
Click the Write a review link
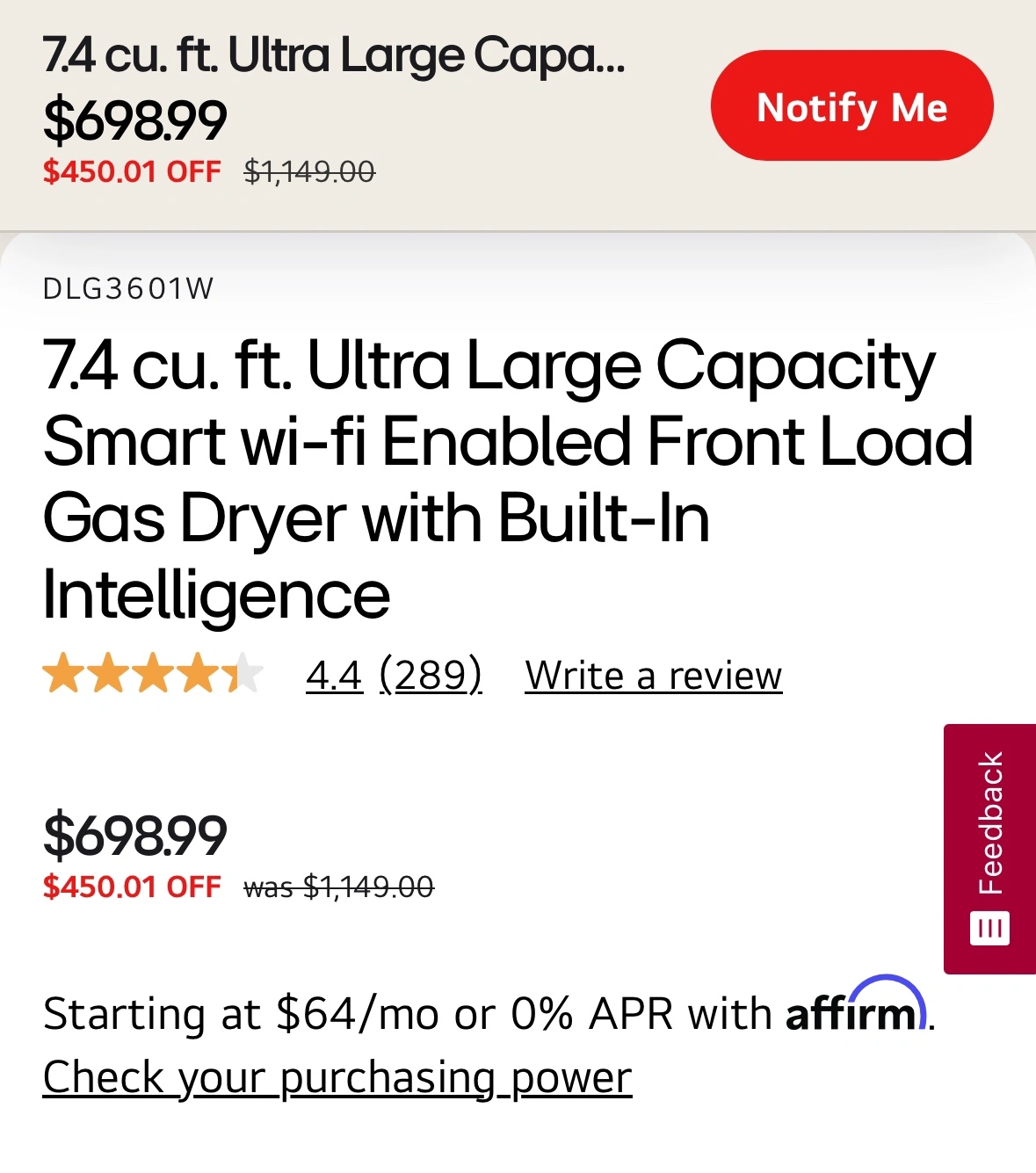pos(654,676)
